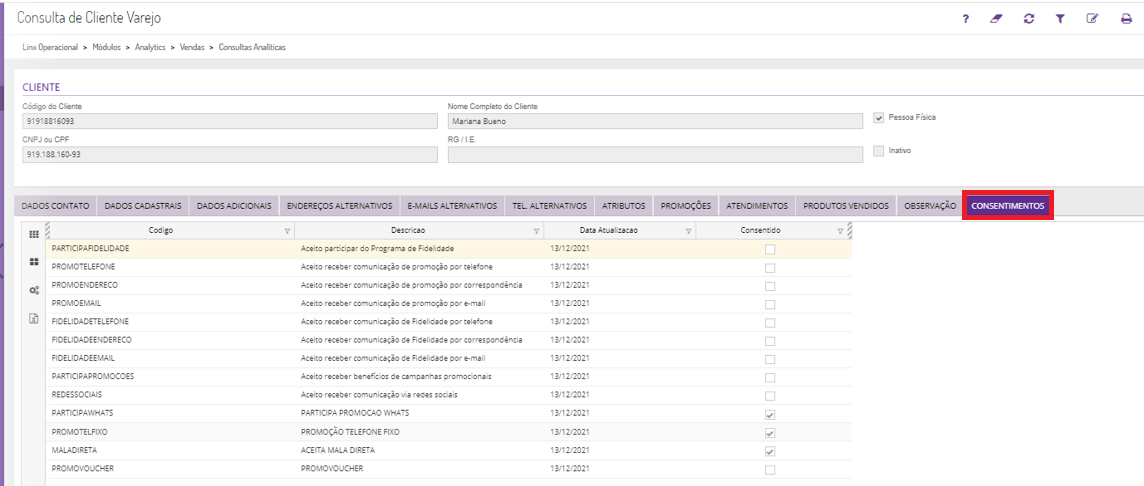Navigate to Vendas in the breadcrumb
1144x486 pixels.
click(192, 47)
